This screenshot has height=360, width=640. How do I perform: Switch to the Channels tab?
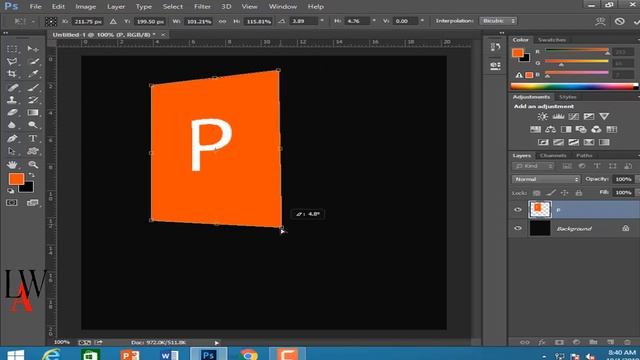coord(553,156)
